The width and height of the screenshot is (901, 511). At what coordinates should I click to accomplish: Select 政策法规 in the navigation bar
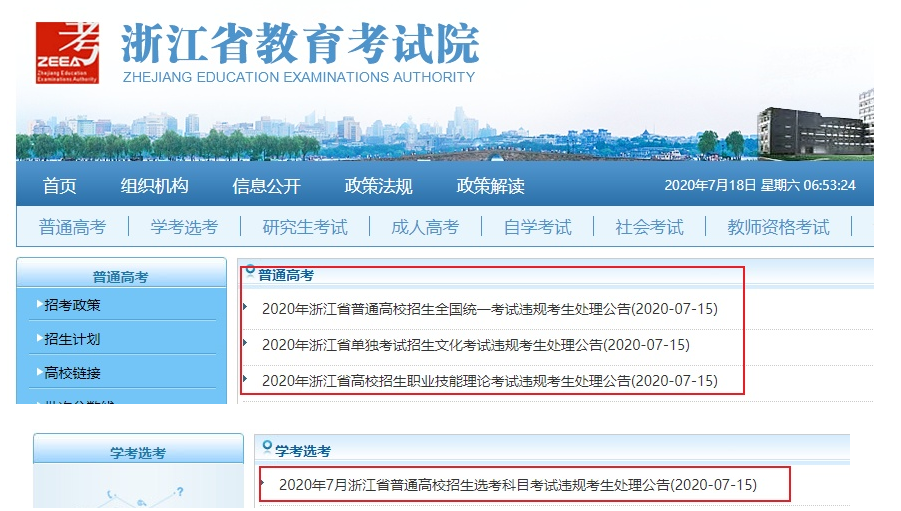pos(378,186)
